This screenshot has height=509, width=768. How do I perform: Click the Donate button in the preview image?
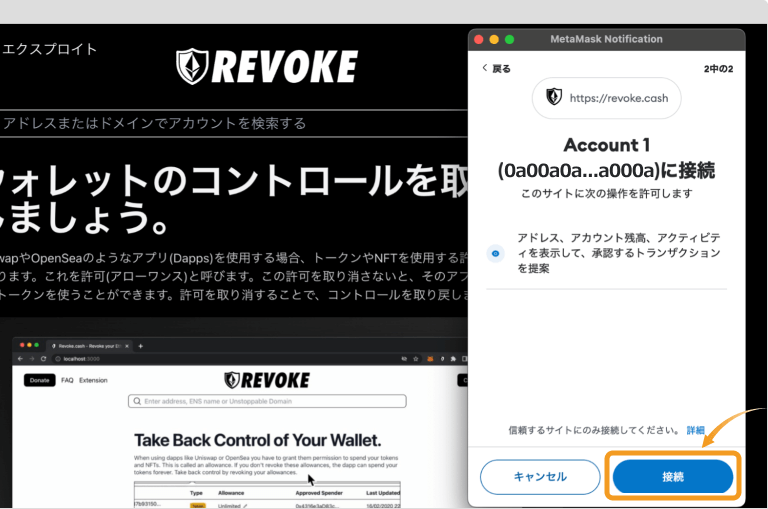click(x=40, y=380)
